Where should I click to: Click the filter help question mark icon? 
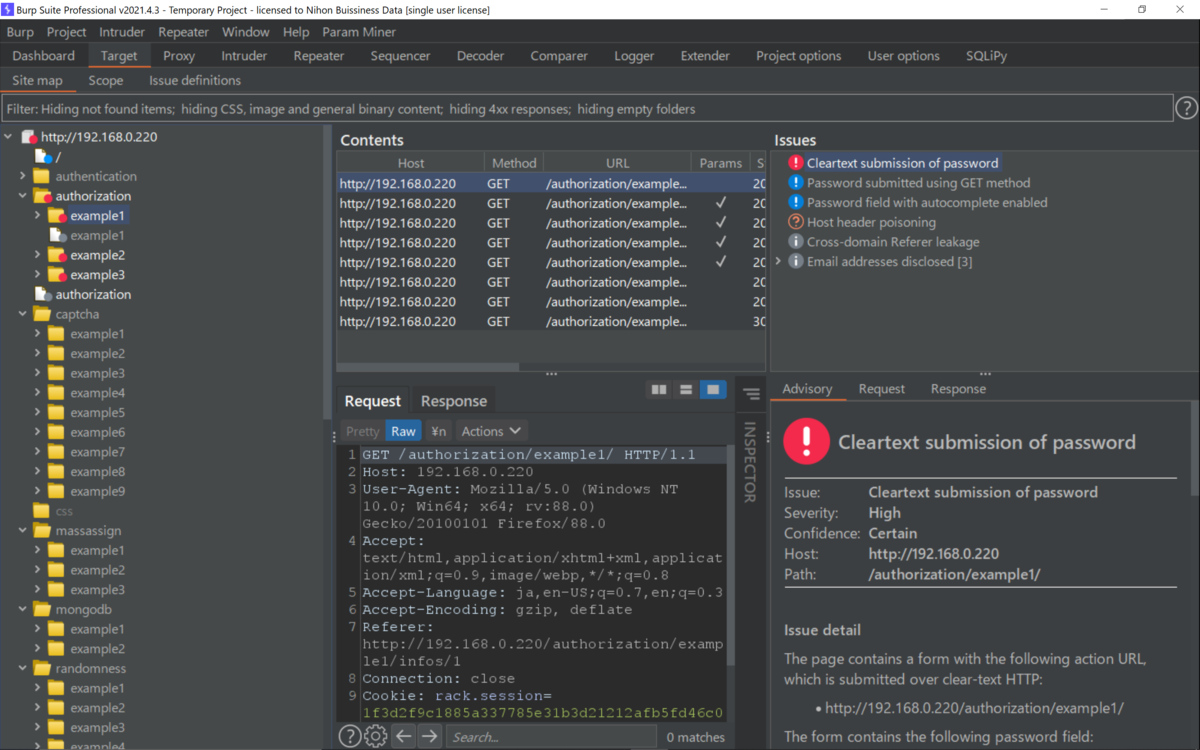pyautogui.click(x=1186, y=108)
